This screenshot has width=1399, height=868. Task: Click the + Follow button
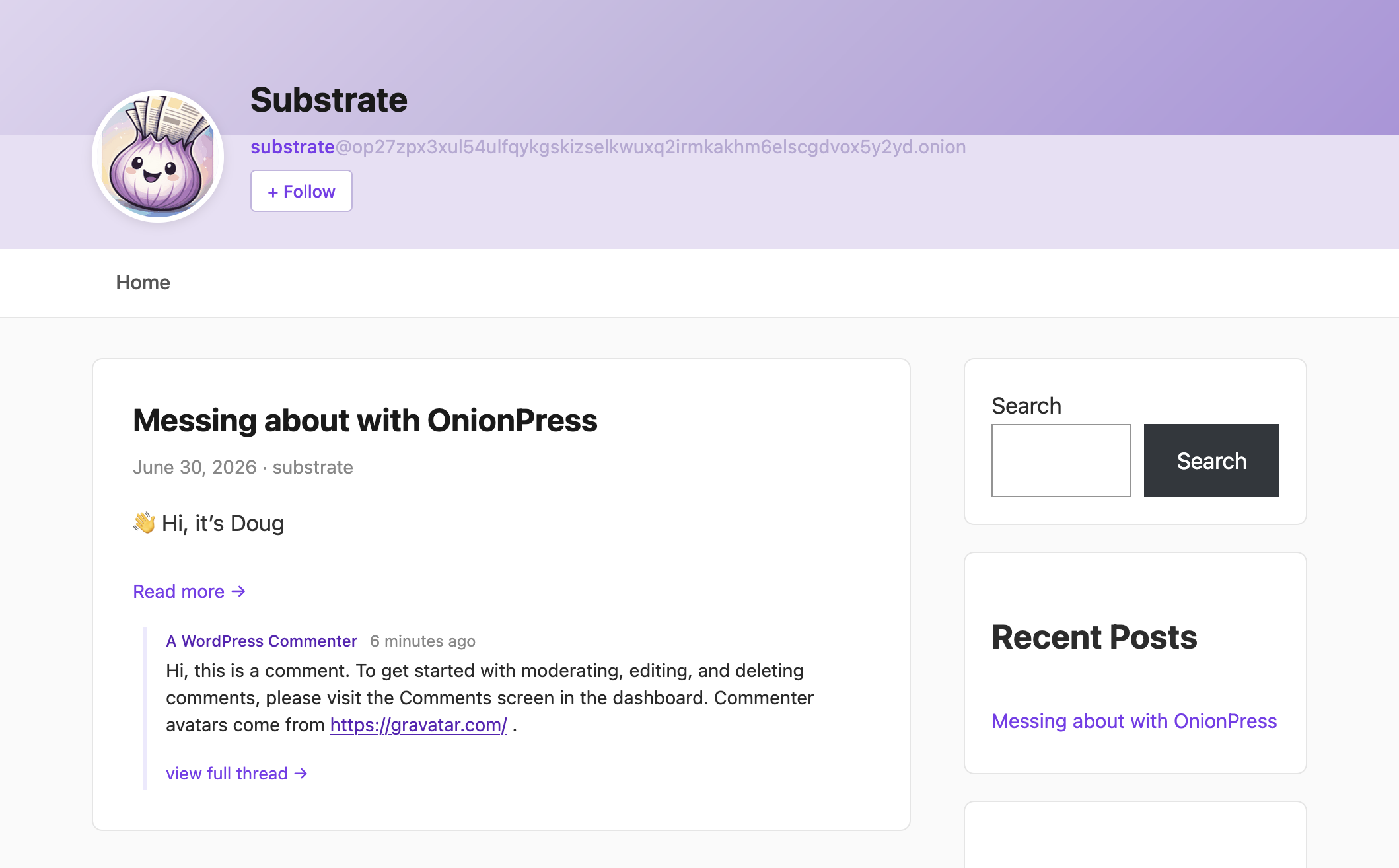(x=301, y=191)
